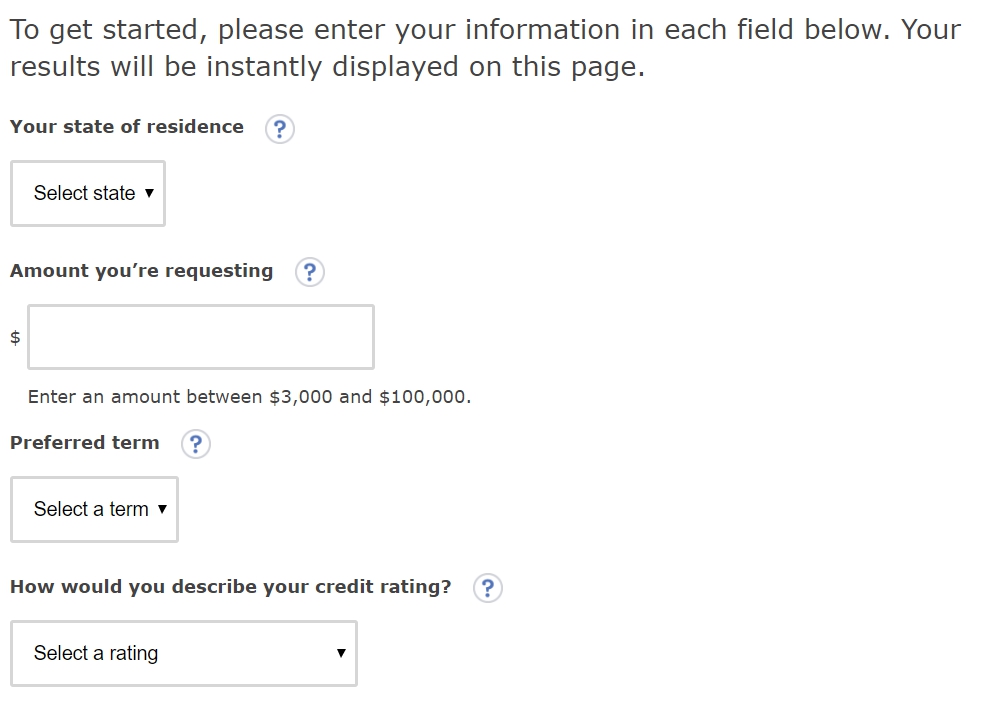Click the "Amount you're requesting" label
The width and height of the screenshot is (991, 704).
click(x=141, y=271)
